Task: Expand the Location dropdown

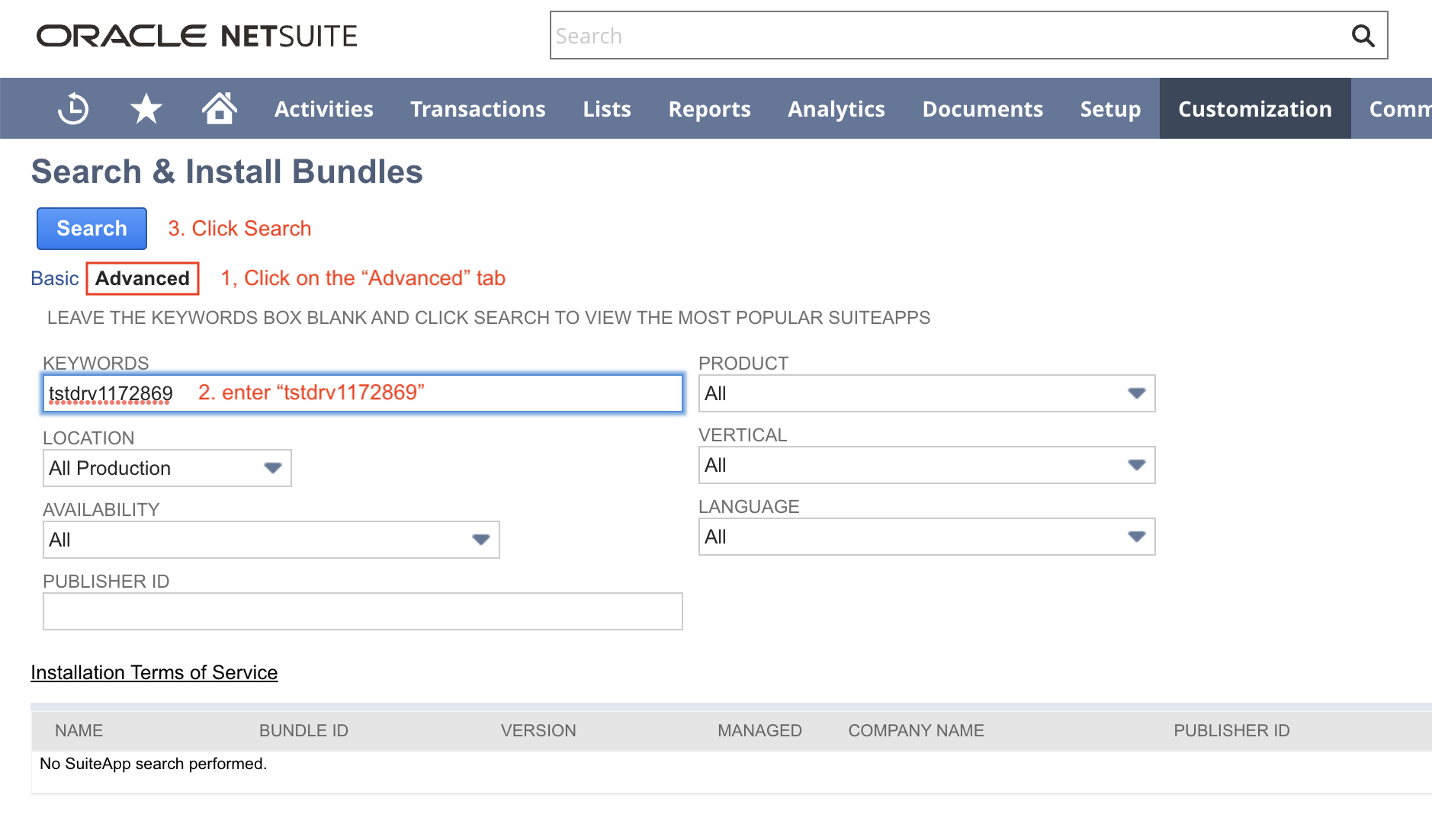Action: 272,467
